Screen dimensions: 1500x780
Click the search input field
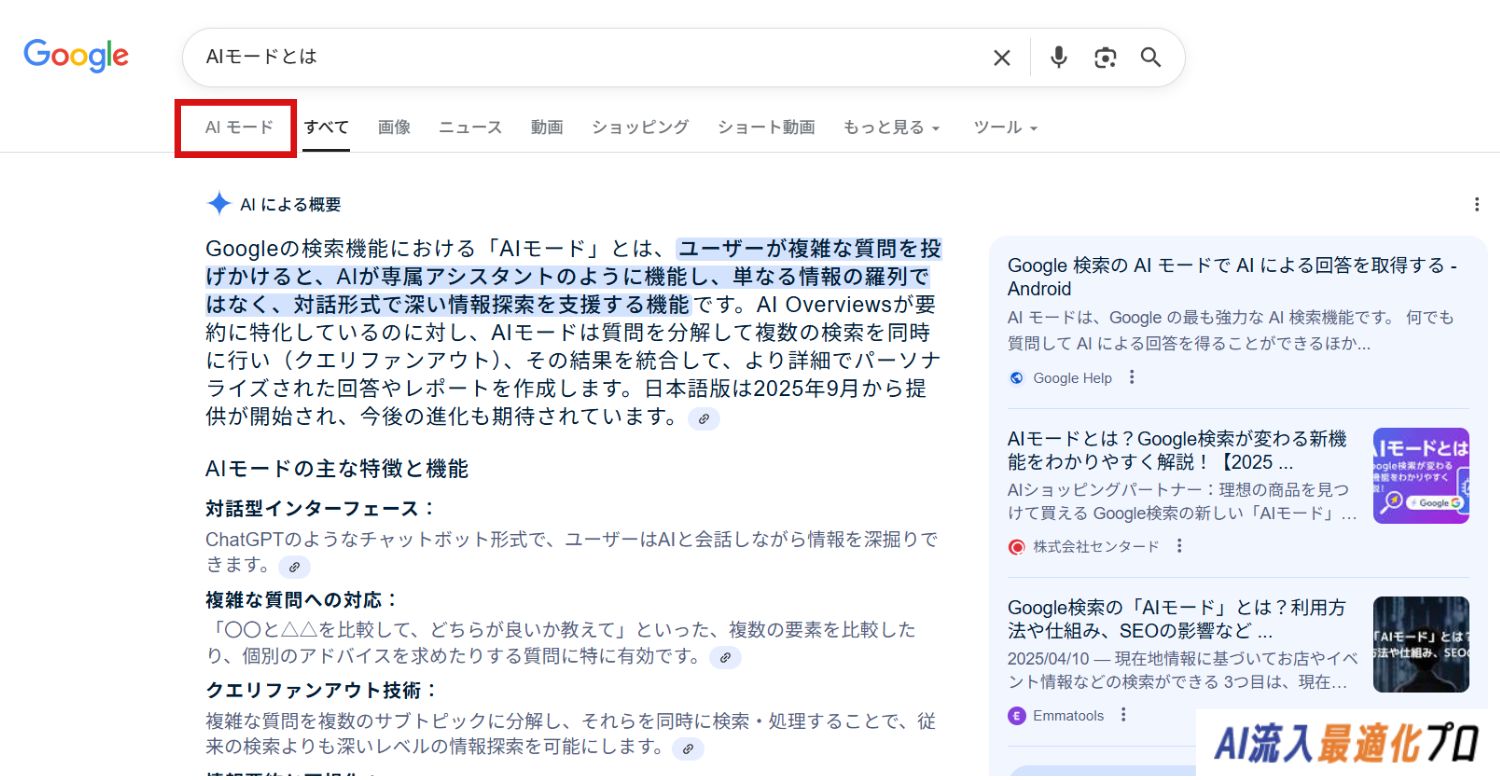pos(580,58)
